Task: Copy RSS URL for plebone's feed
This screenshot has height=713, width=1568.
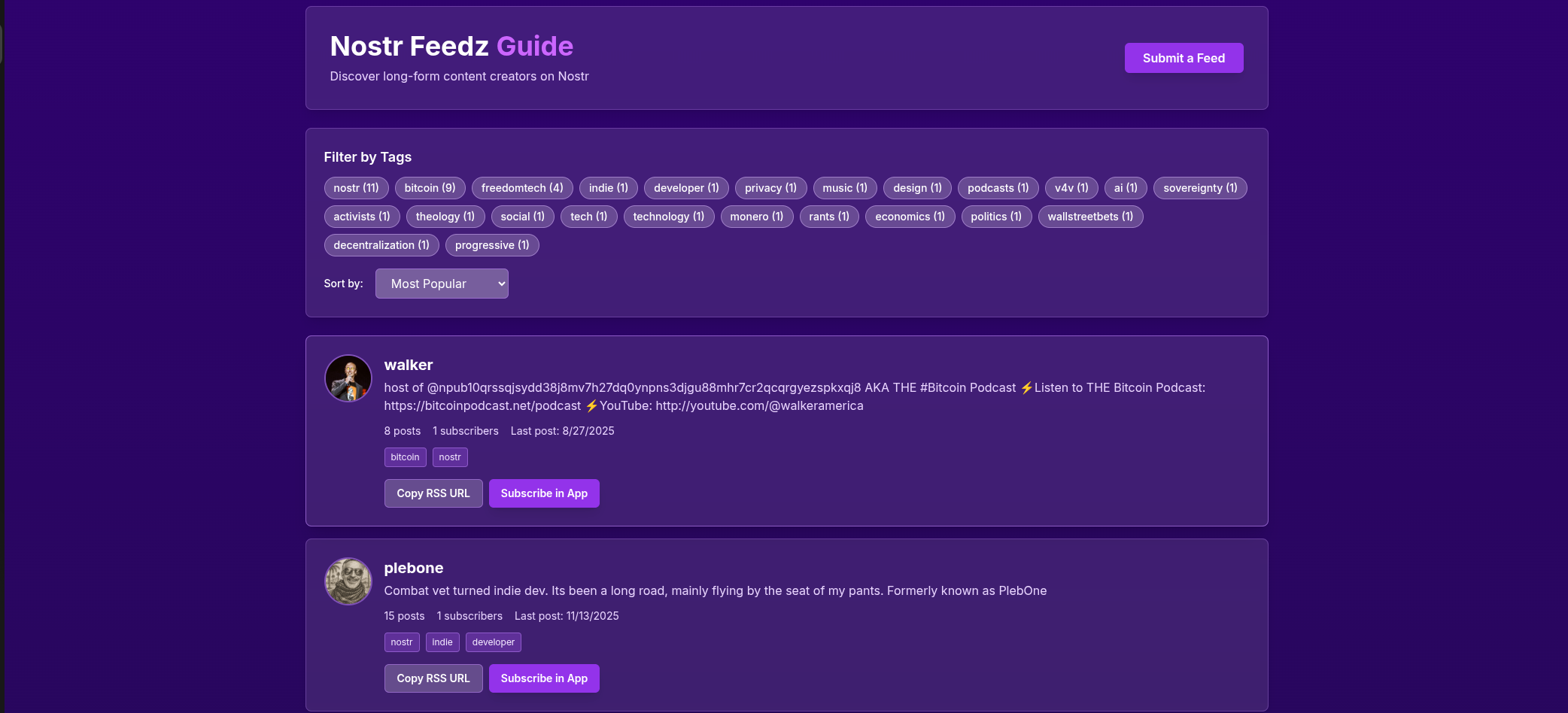Action: (x=433, y=678)
